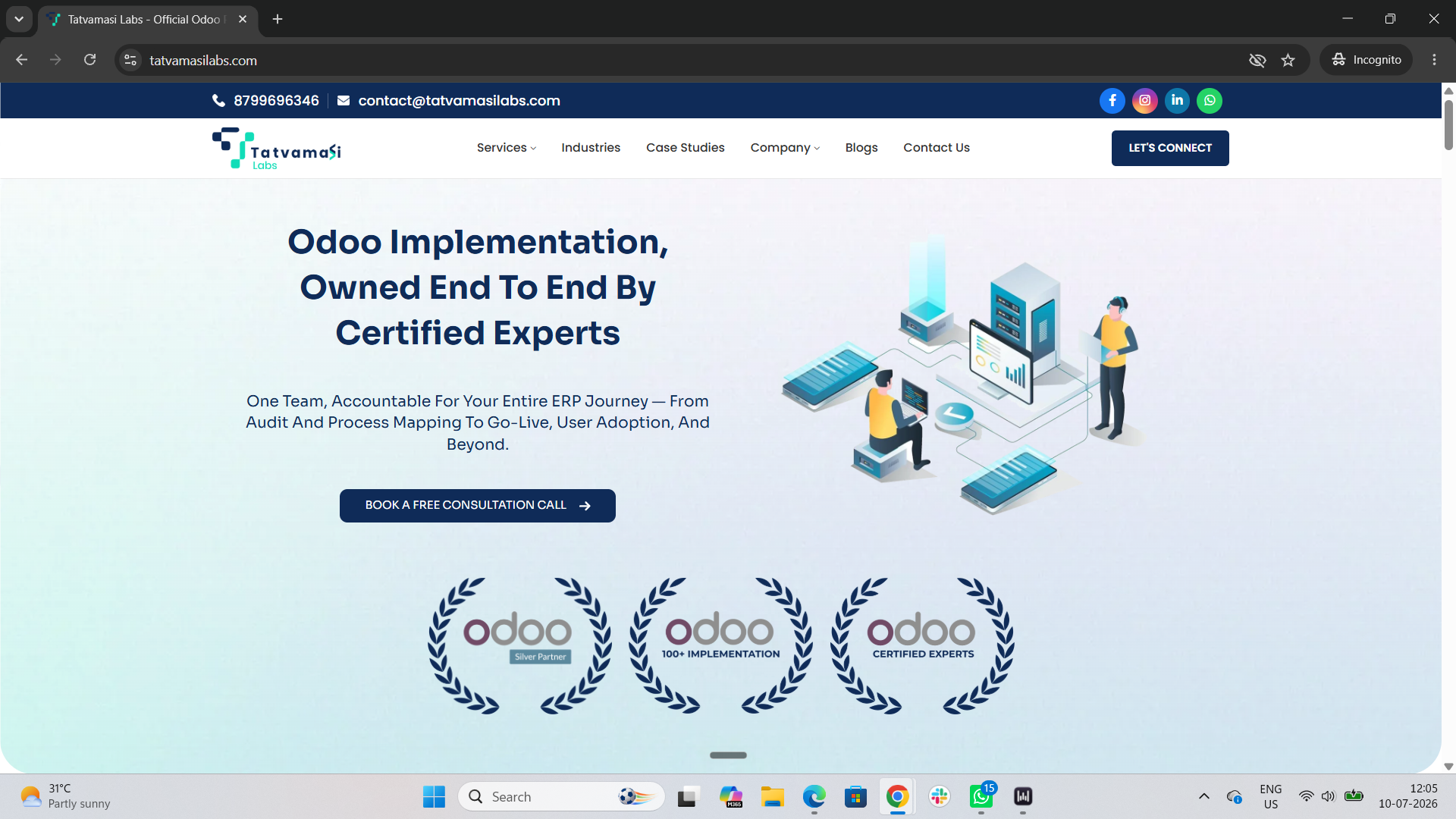Click the taskbar Search box
The width and height of the screenshot is (1456, 819).
click(561, 797)
